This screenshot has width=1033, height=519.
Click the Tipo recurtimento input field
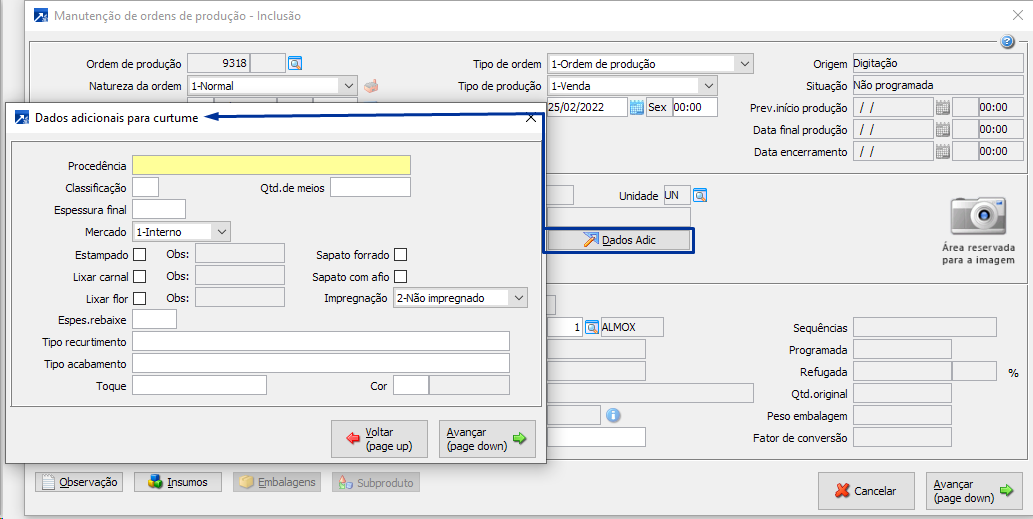(321, 341)
